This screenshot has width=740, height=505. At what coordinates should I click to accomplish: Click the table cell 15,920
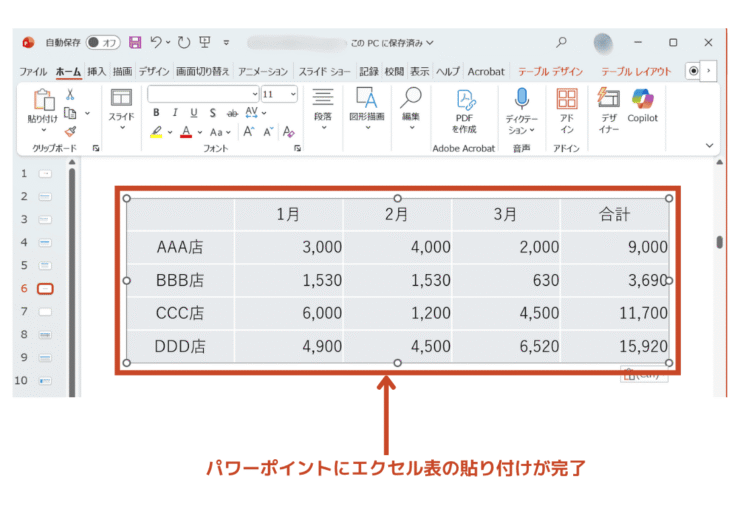[x=614, y=346]
